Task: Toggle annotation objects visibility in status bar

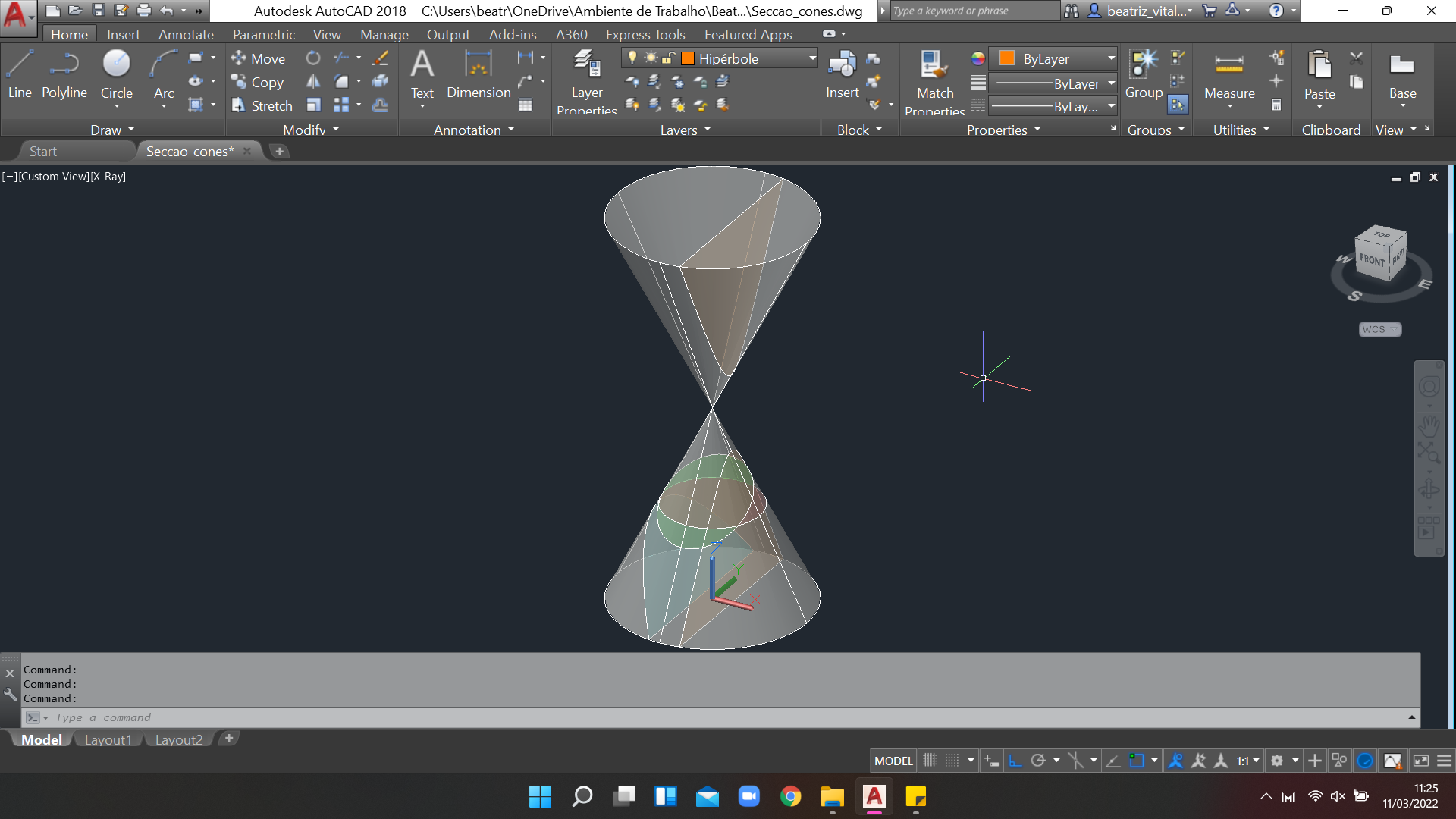Action: coord(1175,760)
